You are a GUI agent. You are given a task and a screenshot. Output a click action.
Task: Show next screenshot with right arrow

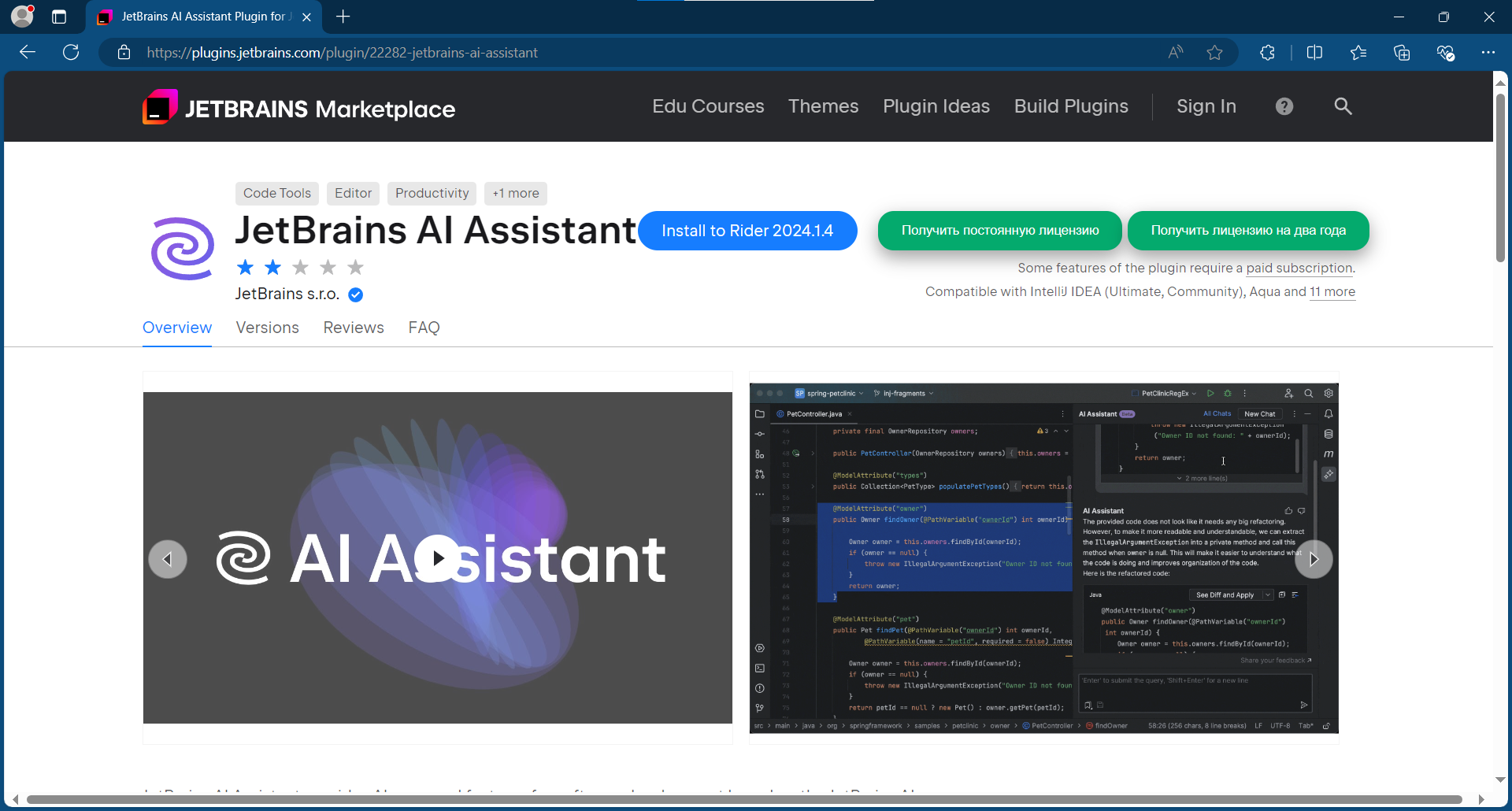tap(1314, 559)
